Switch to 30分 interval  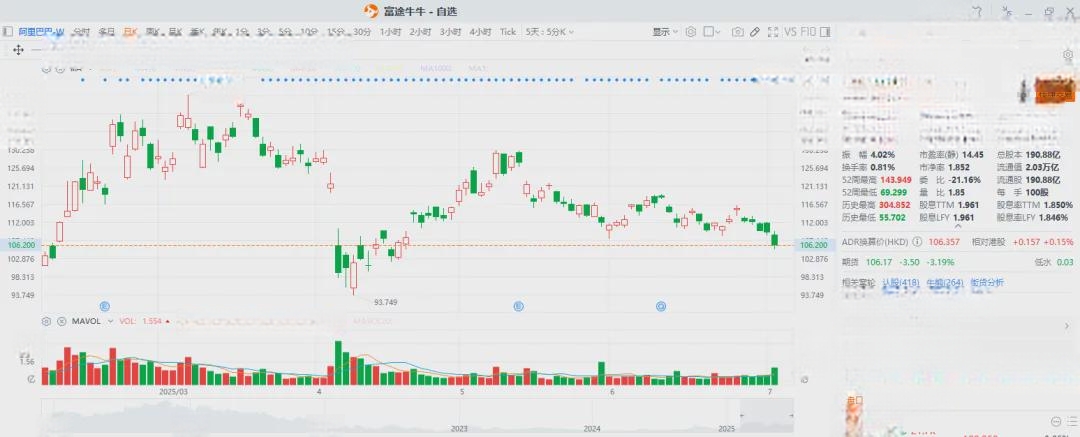coord(362,32)
